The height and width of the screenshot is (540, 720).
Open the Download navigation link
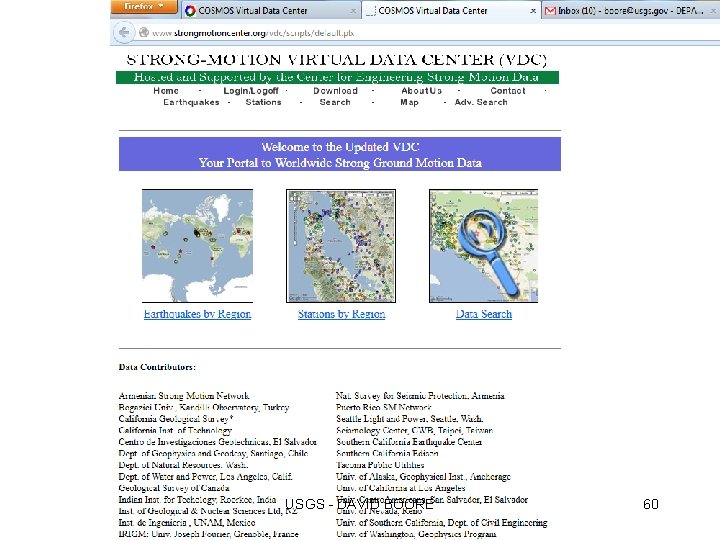(x=335, y=91)
